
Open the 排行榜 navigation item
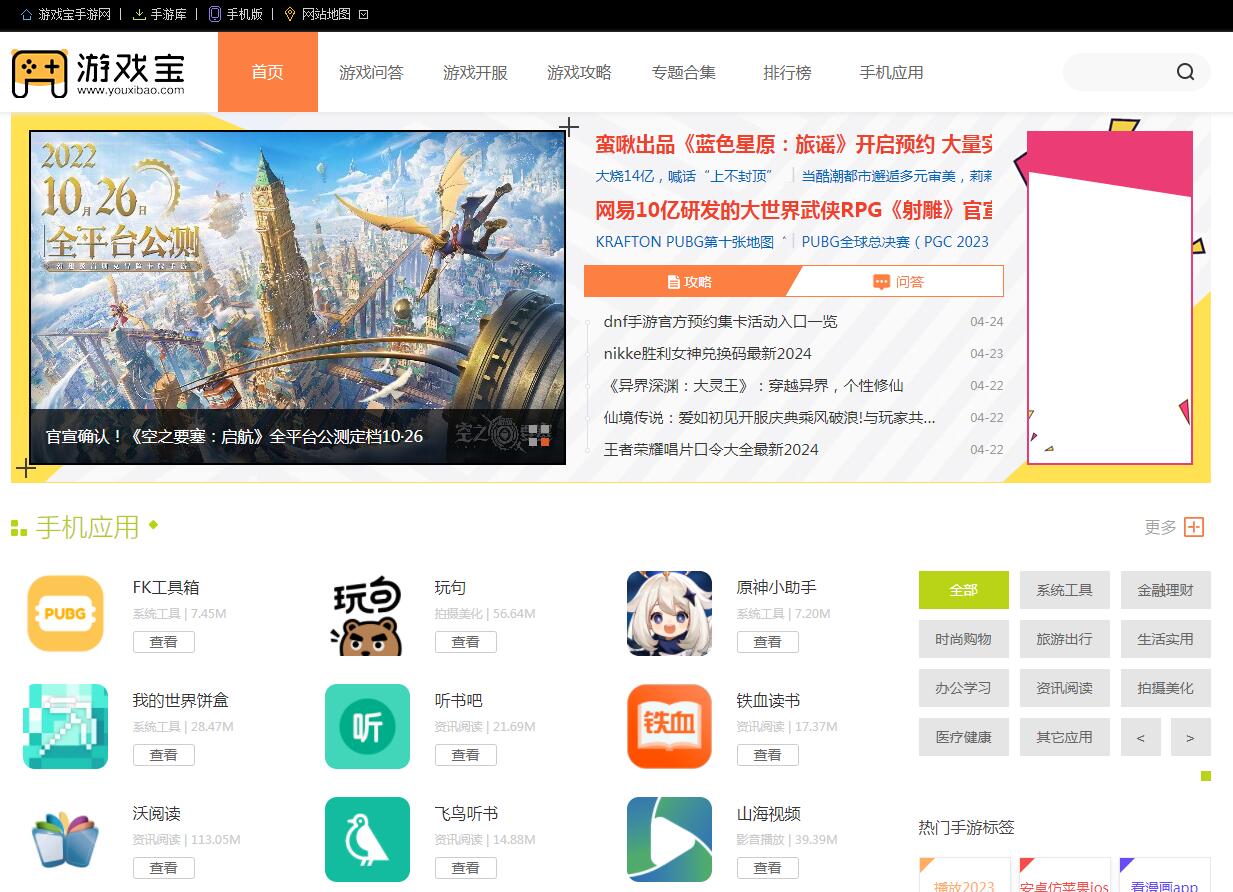pos(787,72)
